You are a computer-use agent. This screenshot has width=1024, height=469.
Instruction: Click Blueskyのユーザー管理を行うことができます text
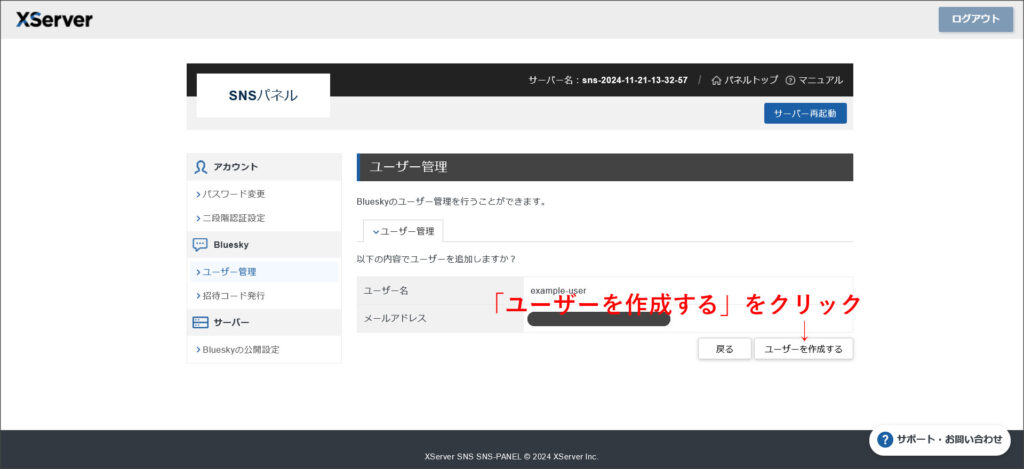point(451,202)
